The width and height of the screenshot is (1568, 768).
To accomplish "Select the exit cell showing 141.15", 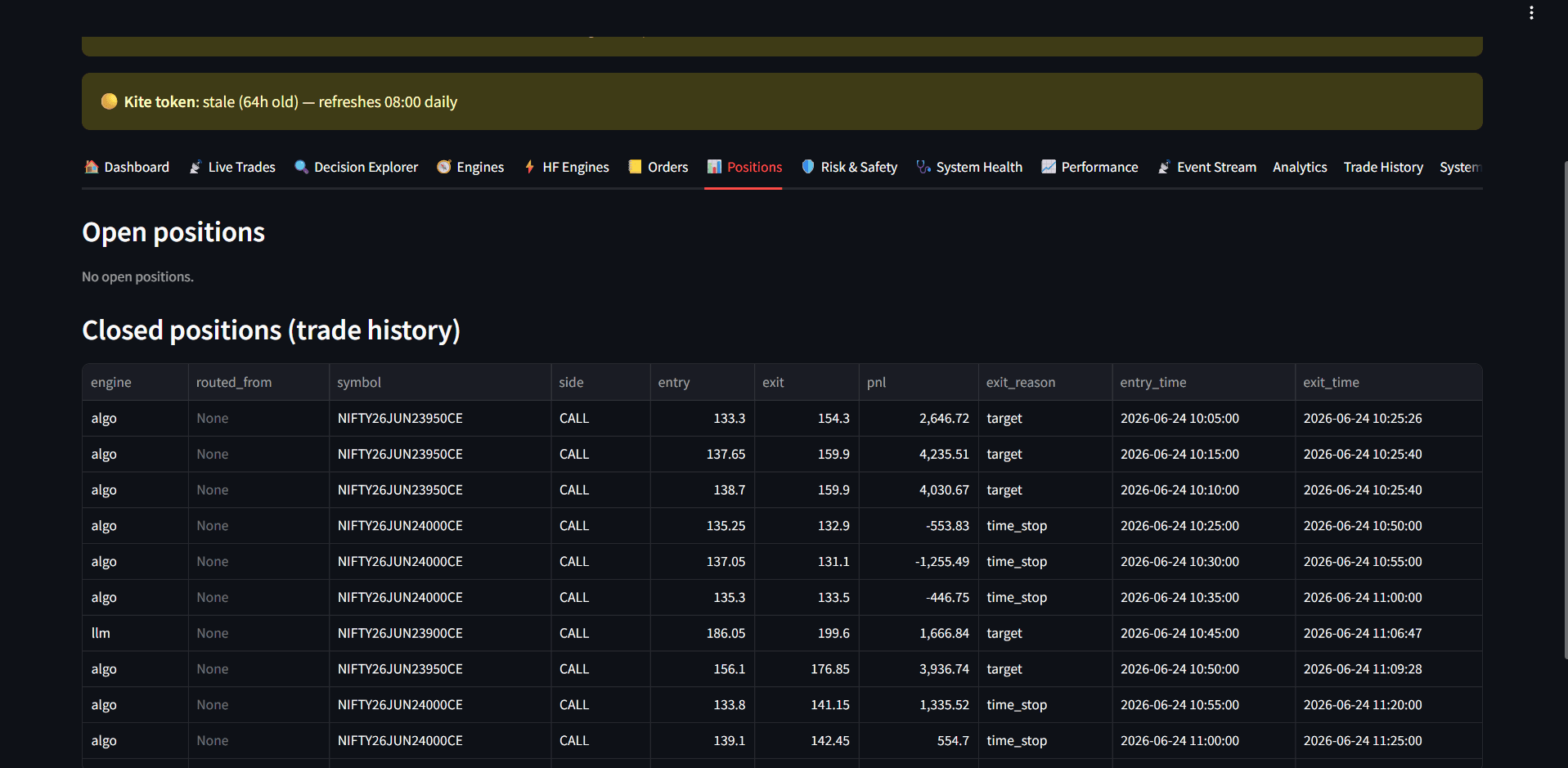I will pos(806,704).
